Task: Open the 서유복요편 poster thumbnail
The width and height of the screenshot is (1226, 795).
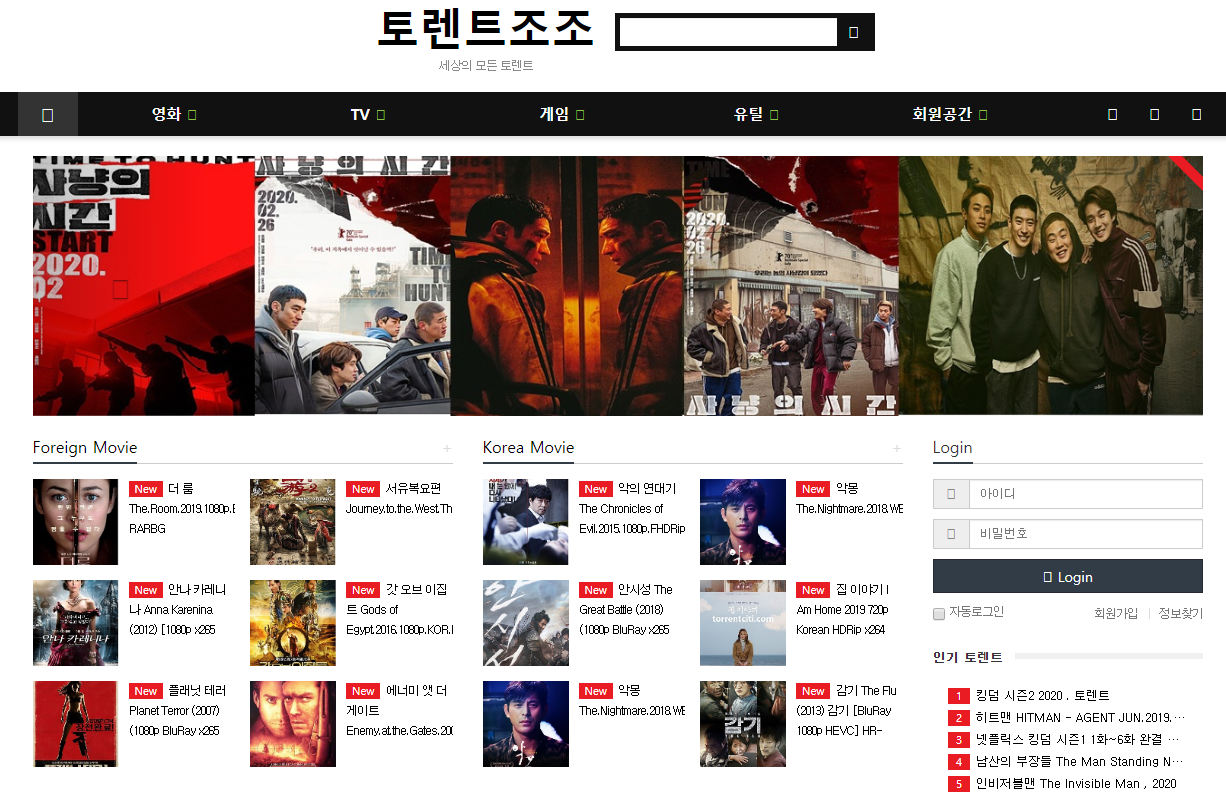Action: 292,522
